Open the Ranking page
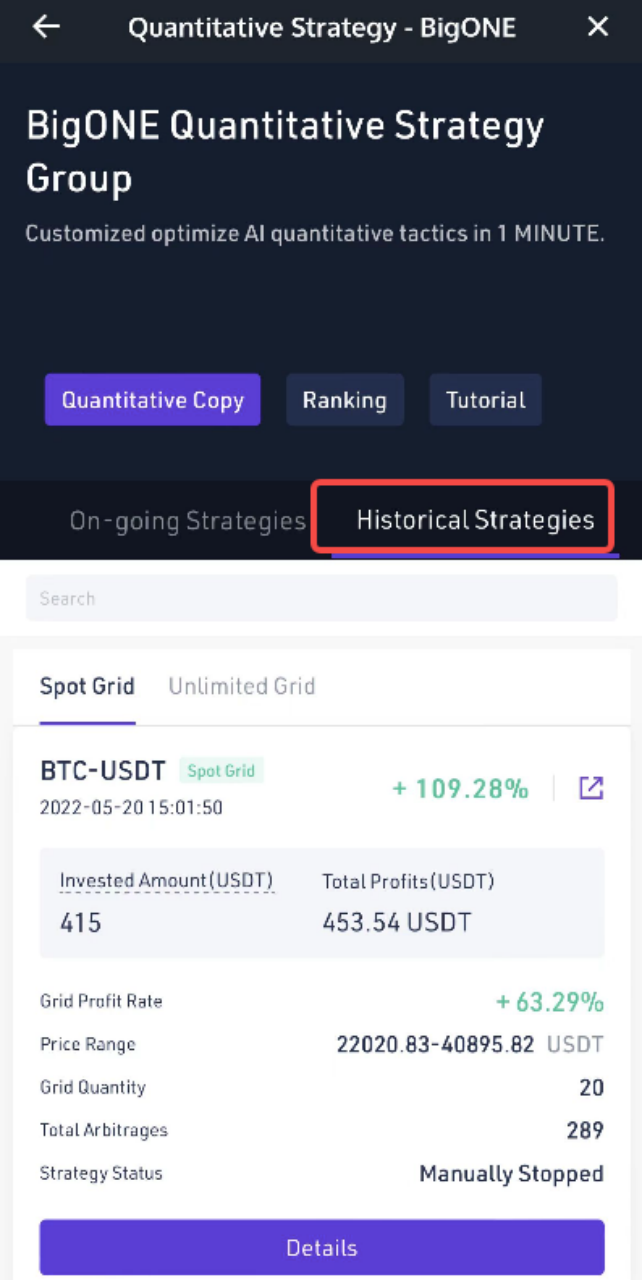 tap(345, 400)
